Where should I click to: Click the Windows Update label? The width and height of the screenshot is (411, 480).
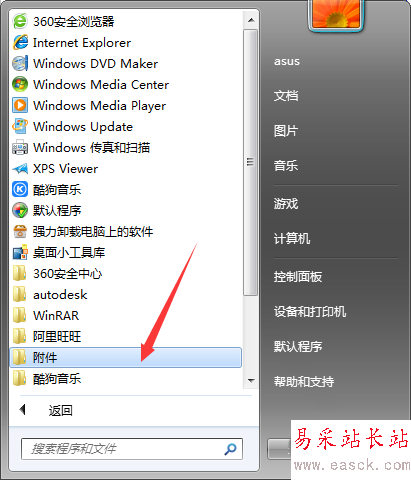coord(83,127)
